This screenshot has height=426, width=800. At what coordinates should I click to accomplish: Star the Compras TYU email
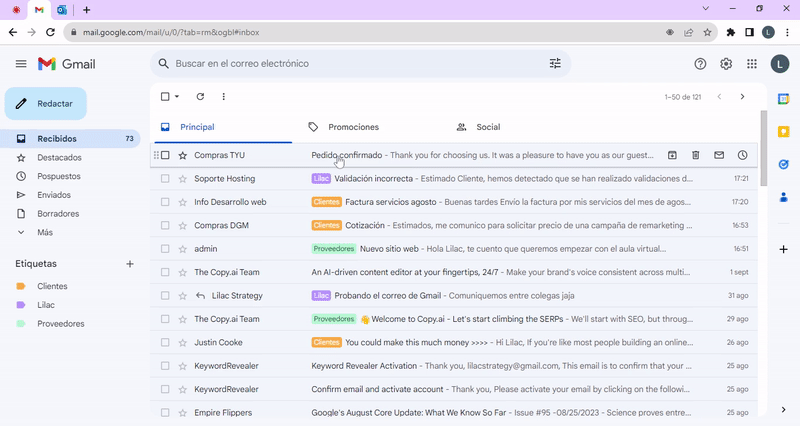tap(183, 155)
